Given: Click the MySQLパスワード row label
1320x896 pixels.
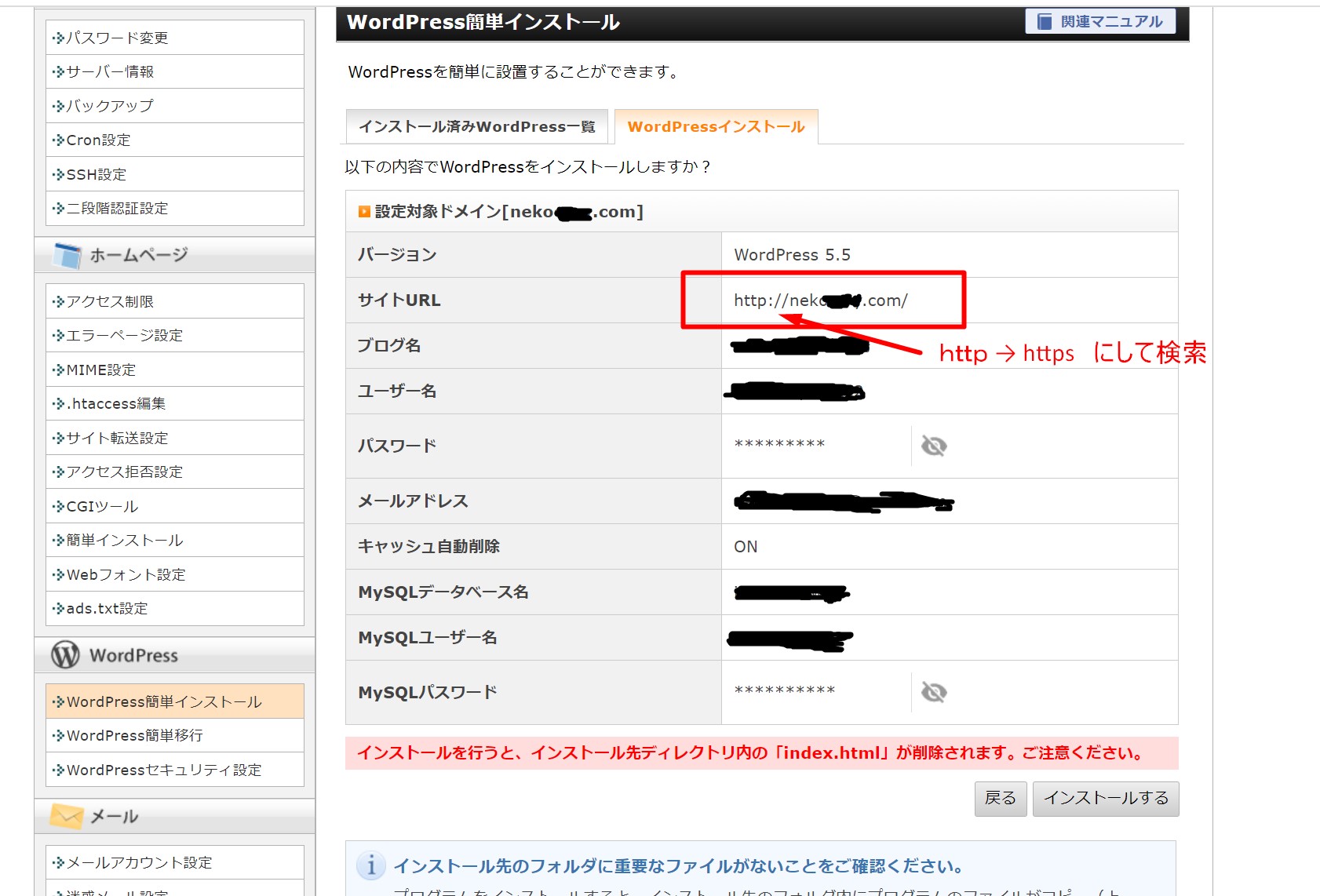Looking at the screenshot, I should tap(428, 693).
